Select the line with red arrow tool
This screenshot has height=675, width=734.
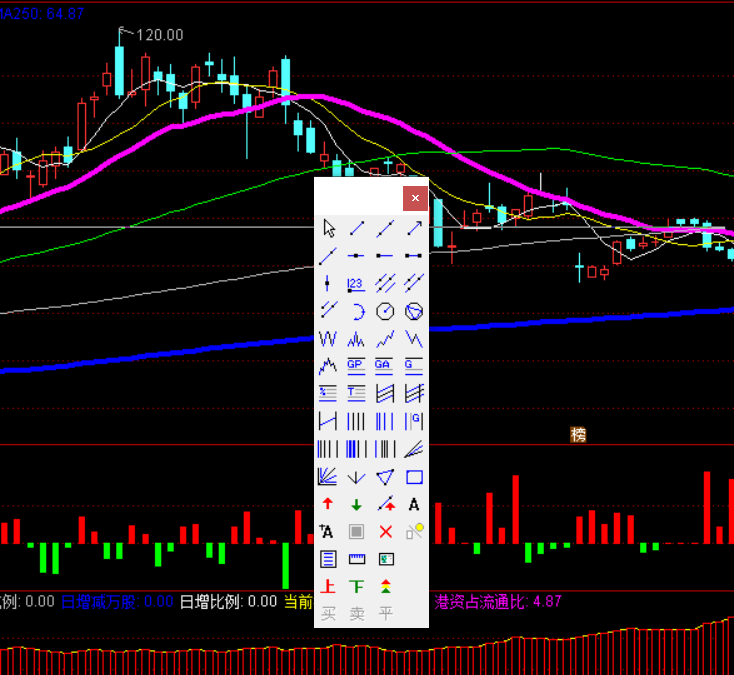pyautogui.click(x=386, y=504)
